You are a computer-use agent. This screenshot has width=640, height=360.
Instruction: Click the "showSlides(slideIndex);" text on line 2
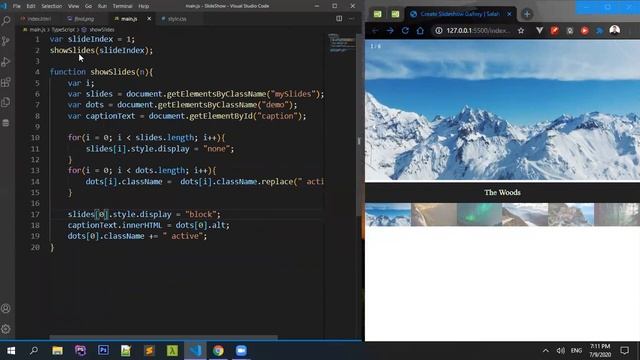click(101, 50)
